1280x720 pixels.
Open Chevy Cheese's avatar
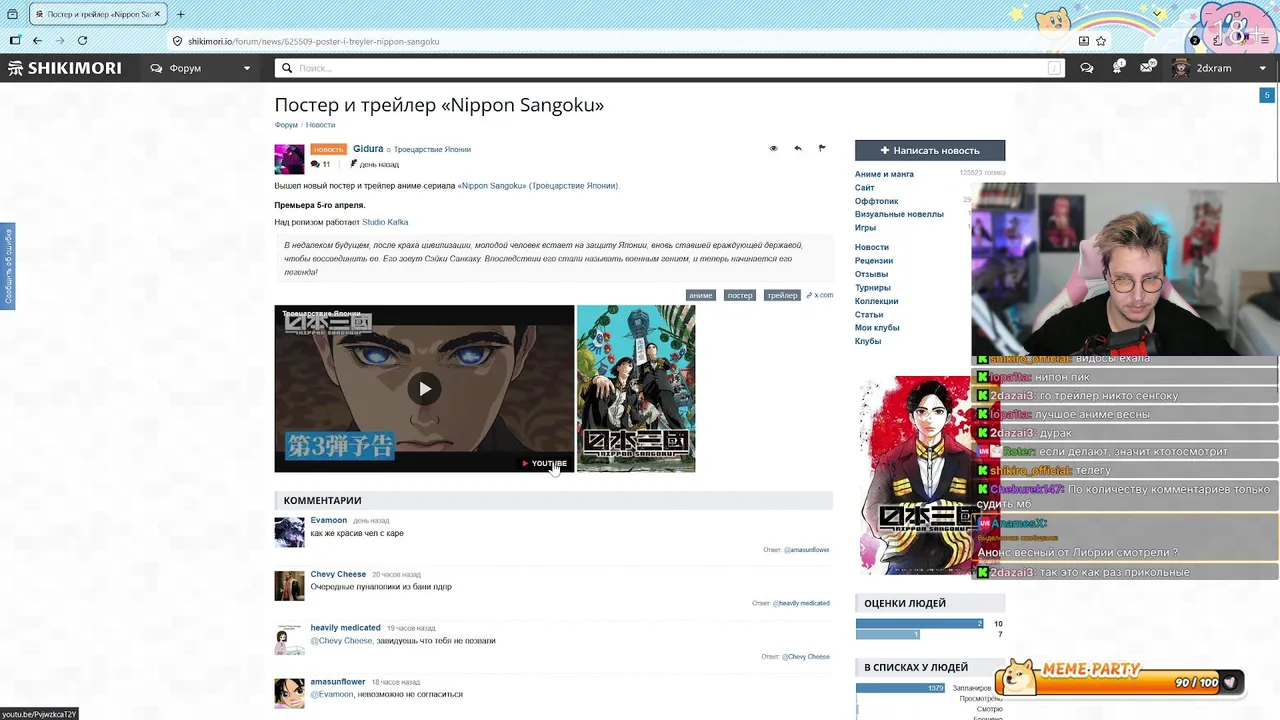coord(289,586)
